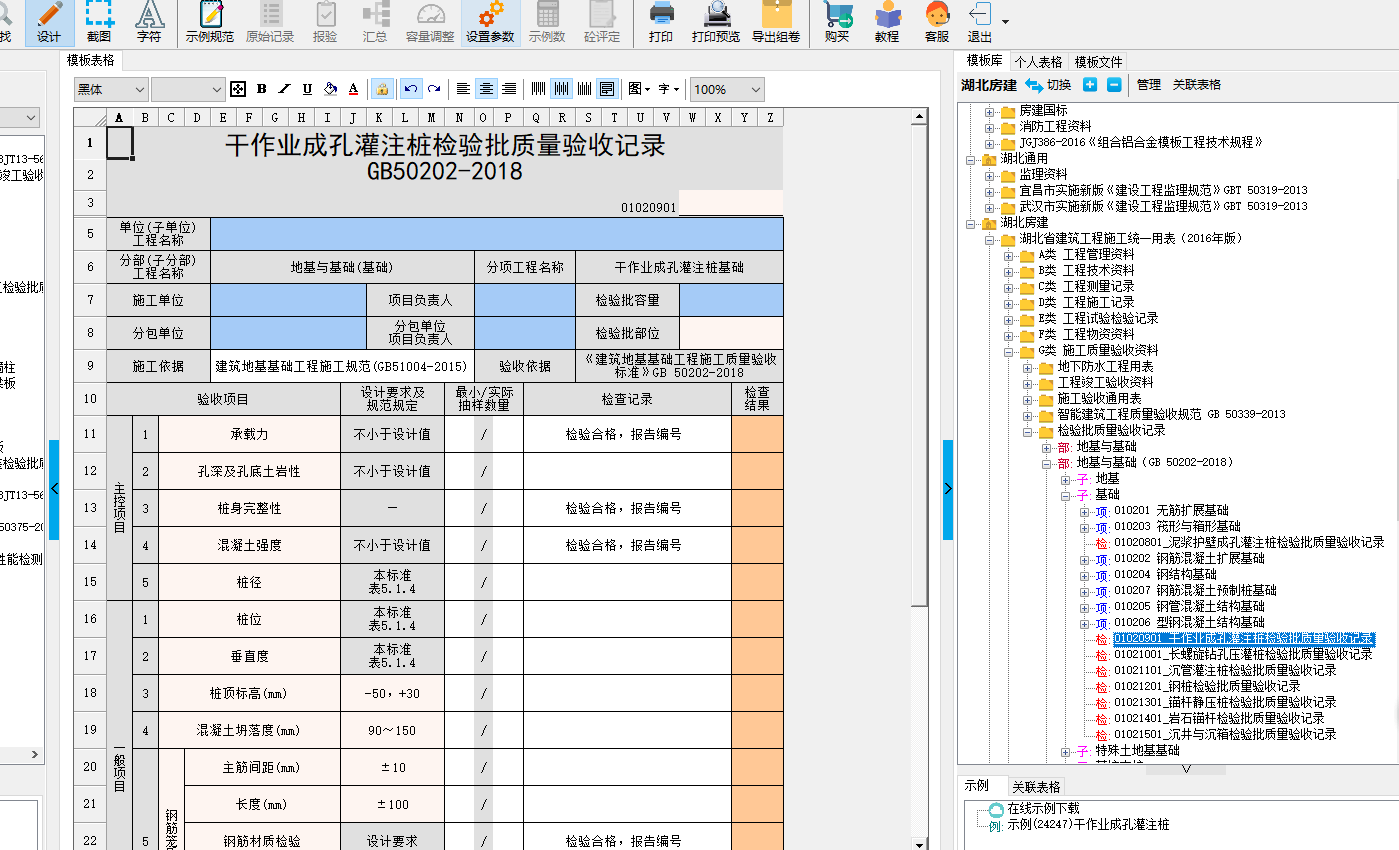Toggle the cell lock padlock
This screenshot has height=850, width=1399.
382,89
